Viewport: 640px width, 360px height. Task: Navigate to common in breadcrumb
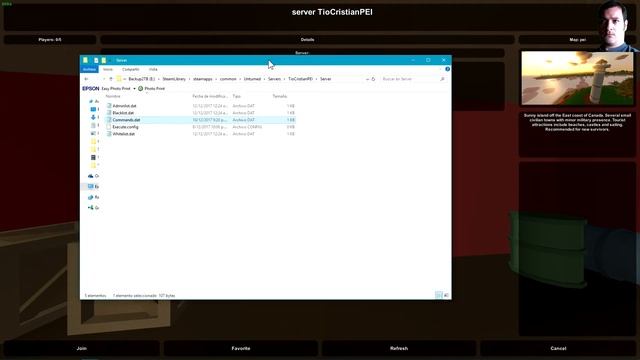click(x=228, y=79)
